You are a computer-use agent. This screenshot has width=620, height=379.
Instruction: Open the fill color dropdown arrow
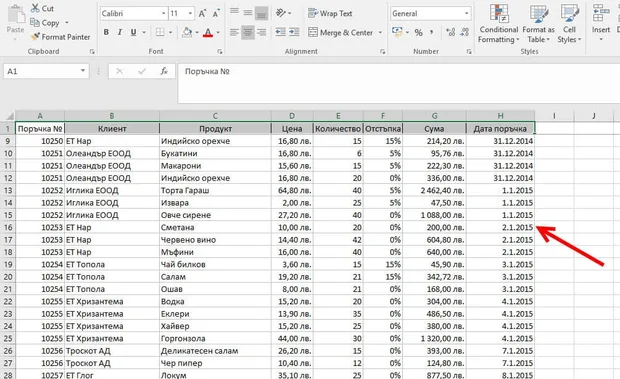pyautogui.click(x=197, y=32)
